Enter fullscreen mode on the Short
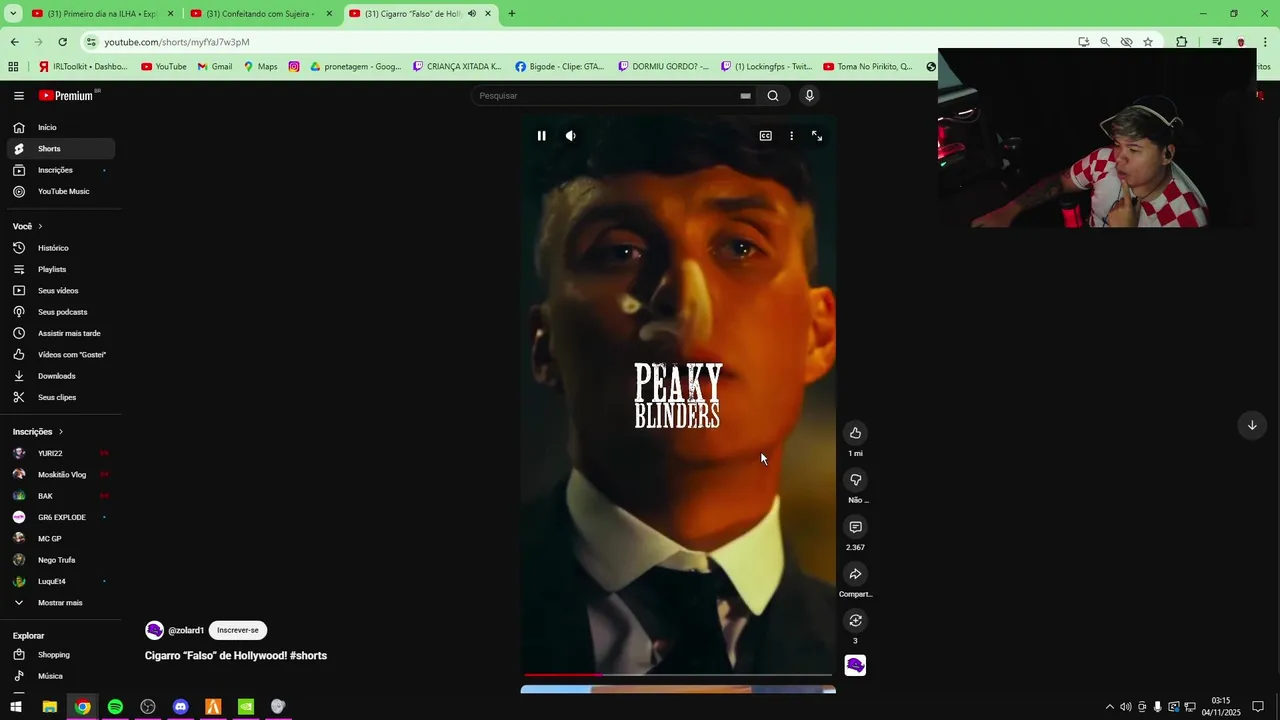 (817, 136)
